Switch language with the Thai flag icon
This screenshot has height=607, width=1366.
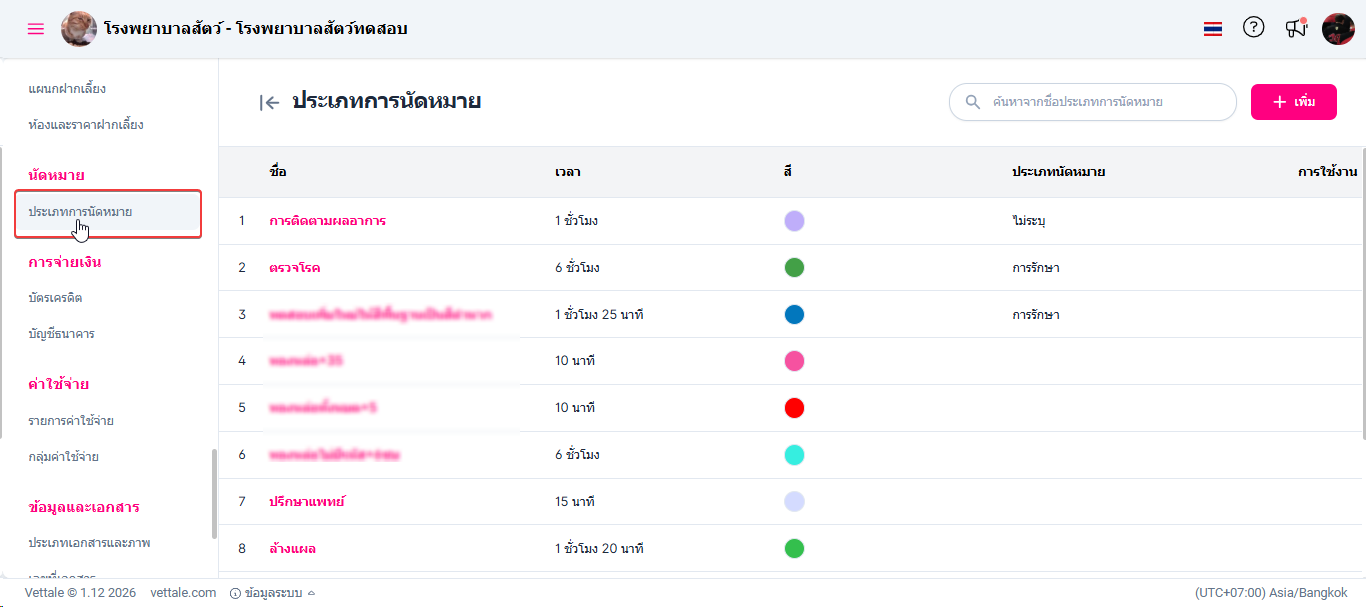tap(1213, 29)
